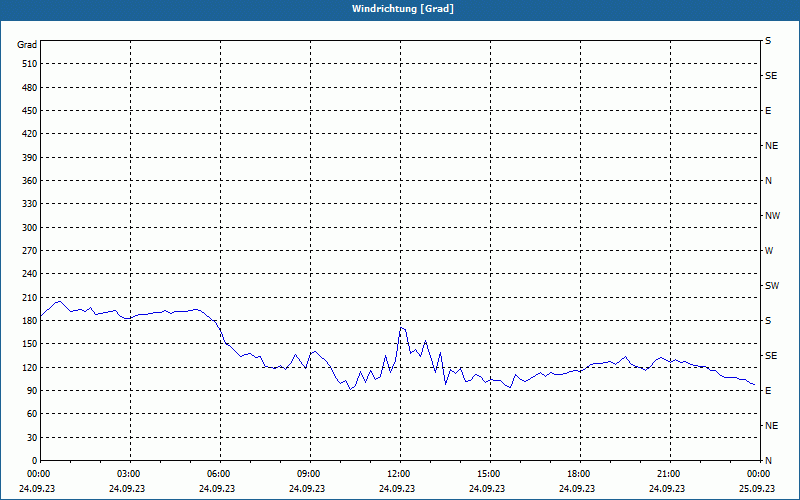
Task: Select the 390 y-axis value
Action: [30, 158]
